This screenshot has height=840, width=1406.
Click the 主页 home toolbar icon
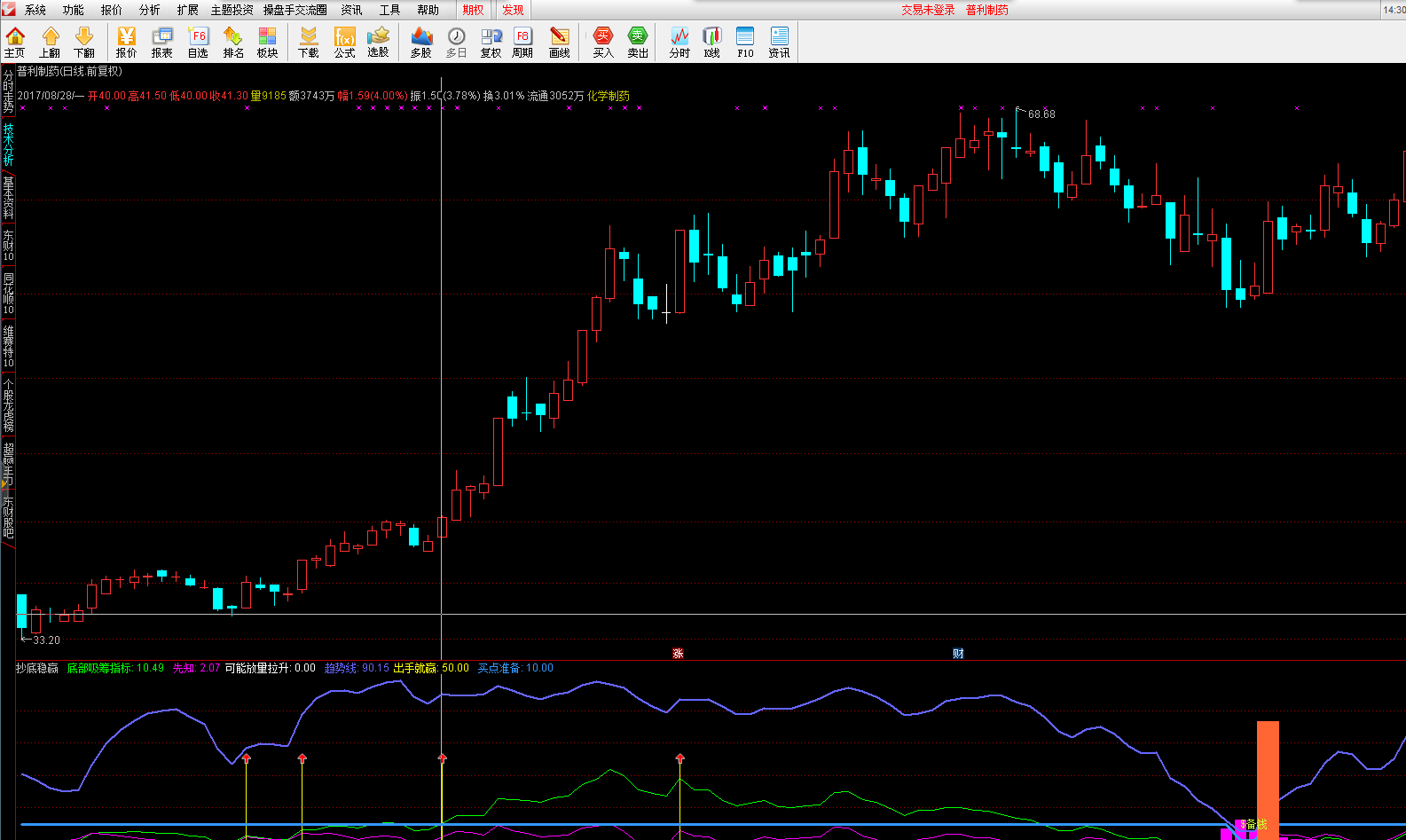15,42
